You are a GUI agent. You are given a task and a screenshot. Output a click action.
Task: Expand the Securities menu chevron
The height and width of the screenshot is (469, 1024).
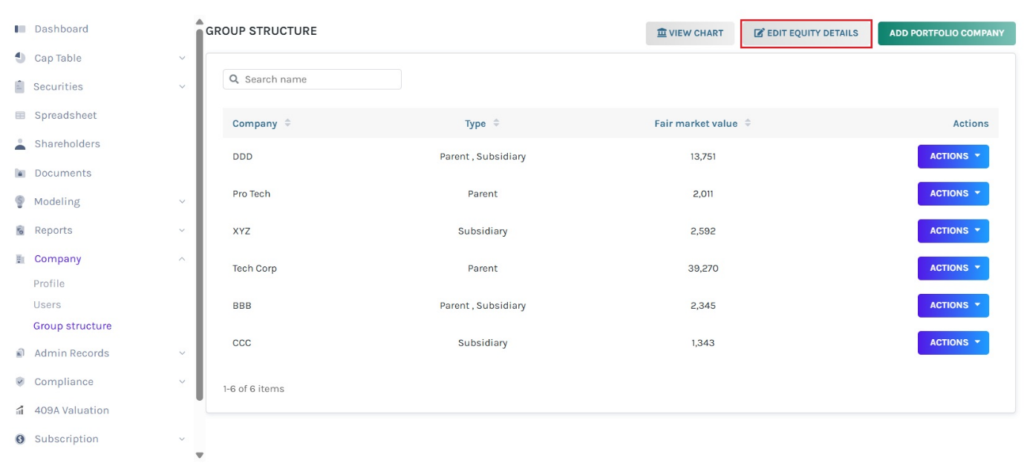click(182, 87)
